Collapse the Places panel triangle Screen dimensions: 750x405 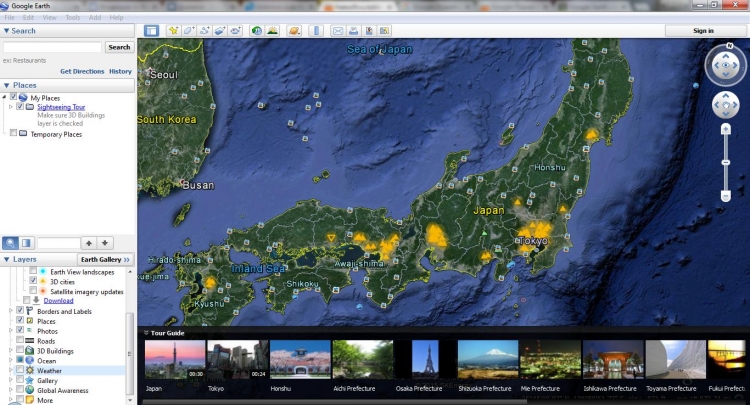click(x=7, y=85)
